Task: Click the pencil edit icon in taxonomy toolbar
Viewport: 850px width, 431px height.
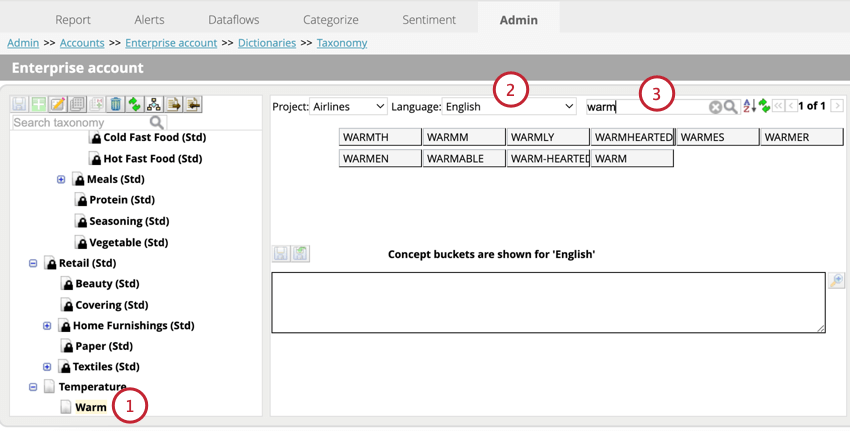Action: point(57,105)
